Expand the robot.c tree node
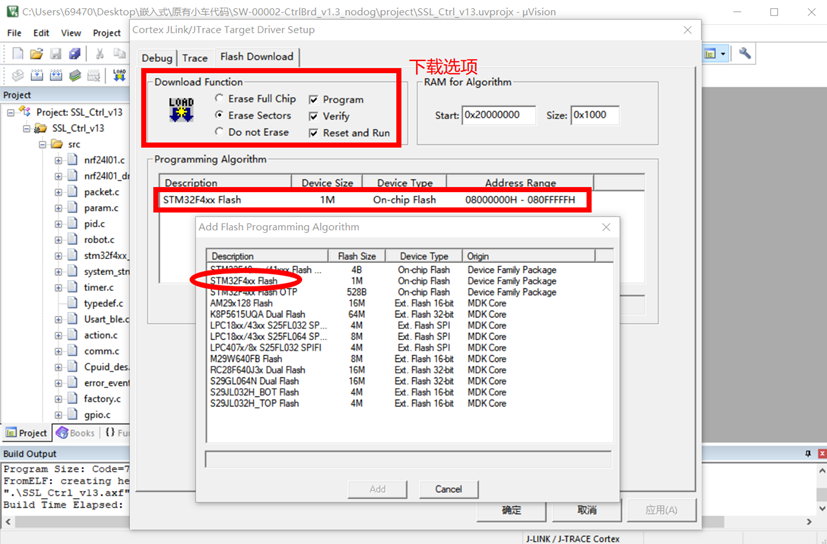Image resolution: width=827 pixels, height=544 pixels. [x=58, y=240]
